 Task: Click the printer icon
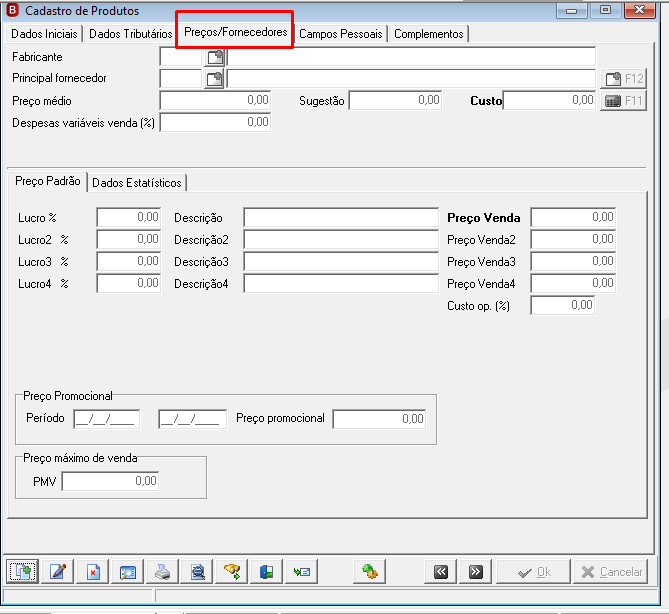tap(163, 571)
